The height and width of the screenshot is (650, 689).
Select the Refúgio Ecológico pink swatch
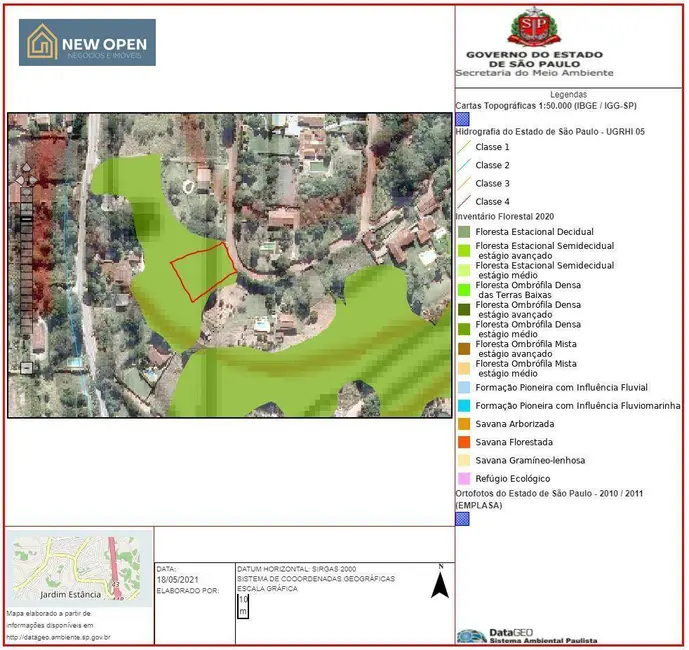(464, 478)
